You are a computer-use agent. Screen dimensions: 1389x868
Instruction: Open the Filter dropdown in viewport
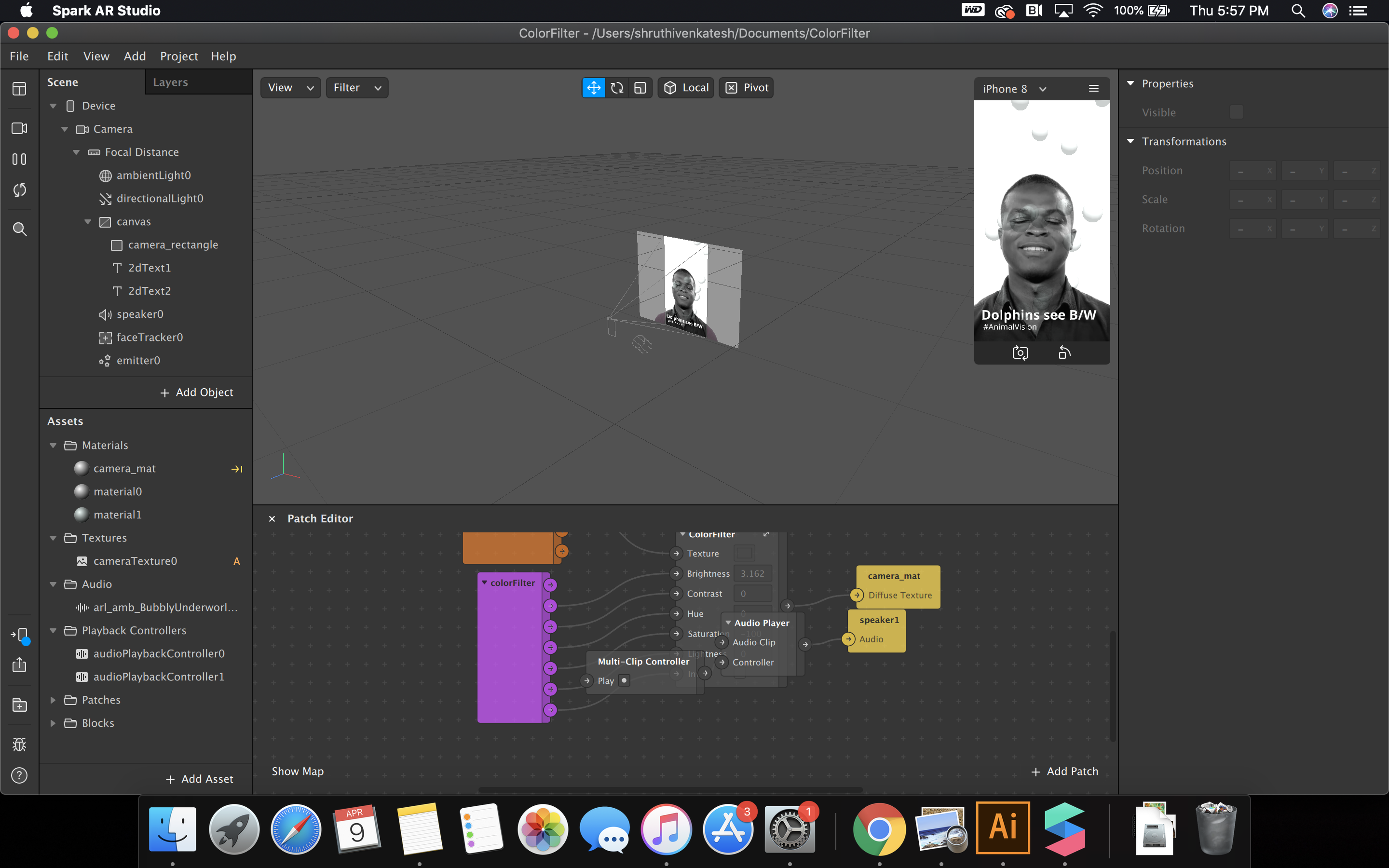click(357, 88)
